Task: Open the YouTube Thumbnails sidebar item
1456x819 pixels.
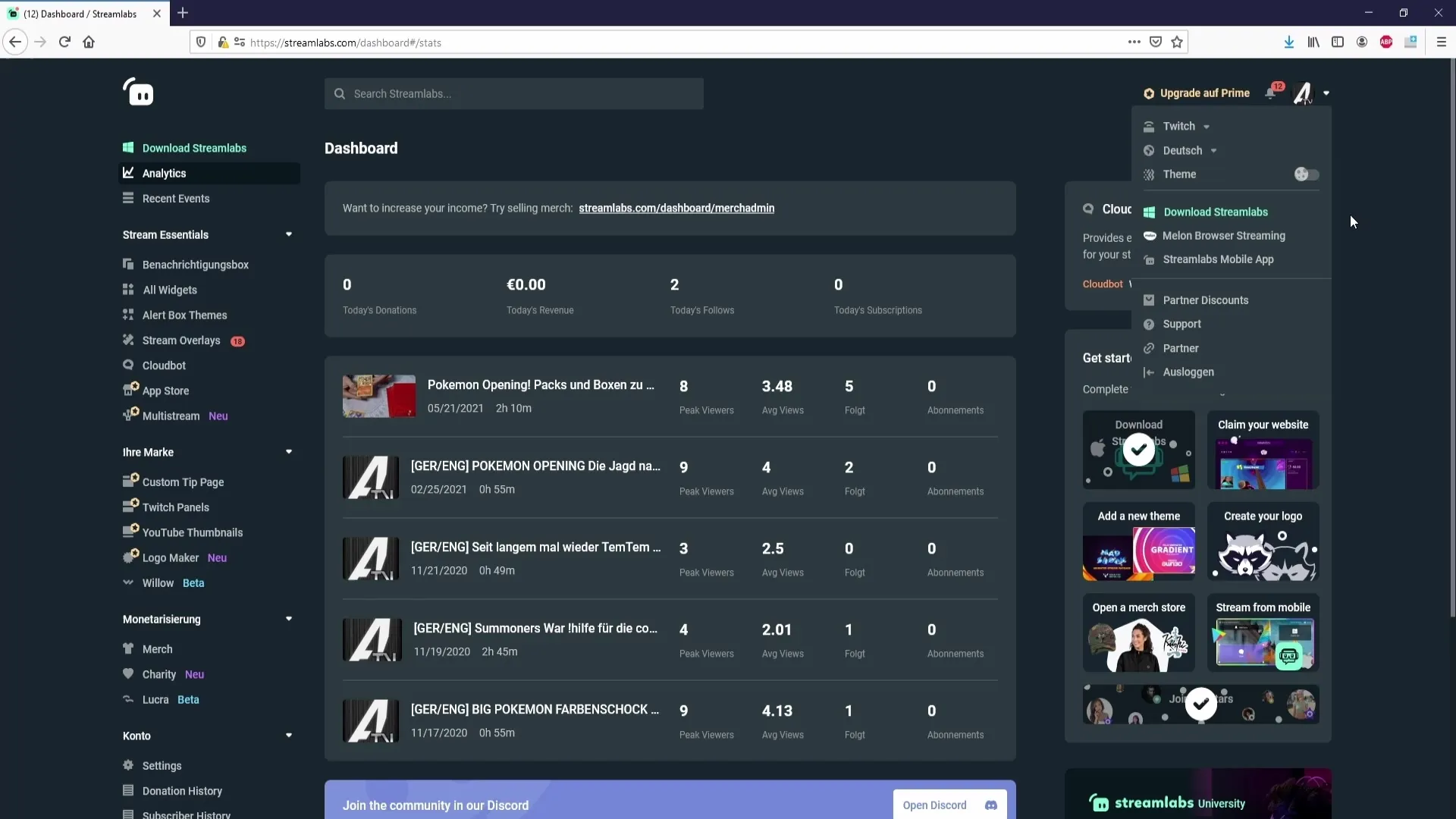Action: point(193,532)
